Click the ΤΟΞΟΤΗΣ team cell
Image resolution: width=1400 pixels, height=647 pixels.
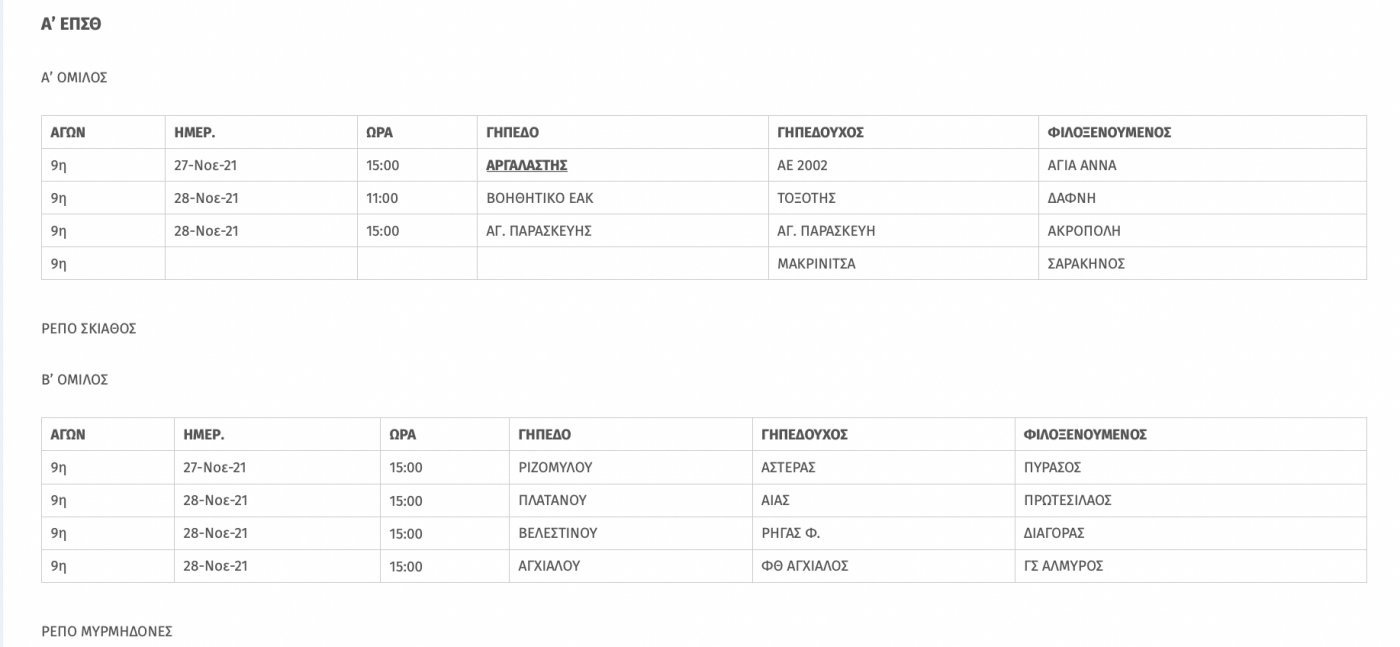coord(903,198)
